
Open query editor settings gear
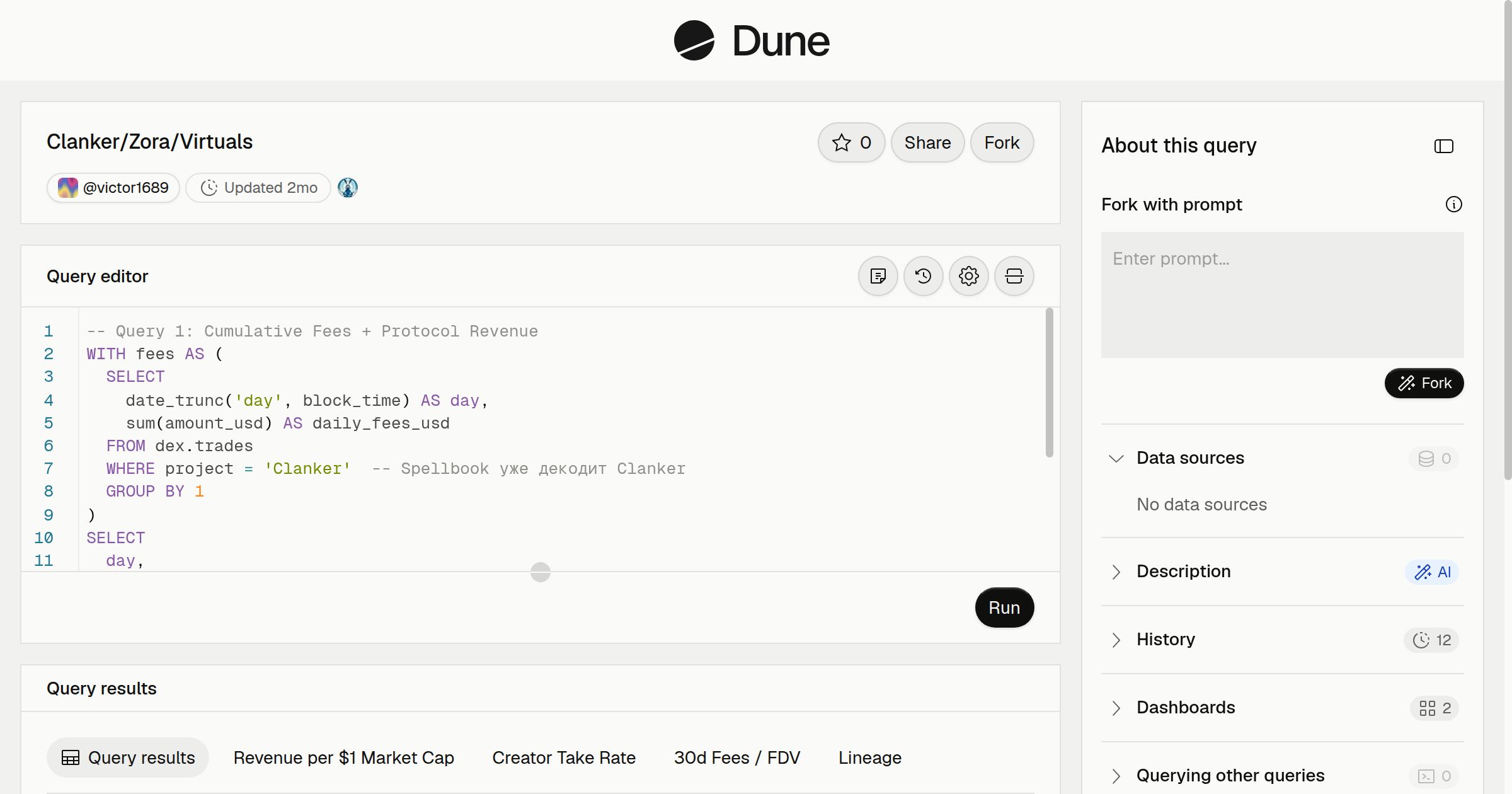click(968, 276)
